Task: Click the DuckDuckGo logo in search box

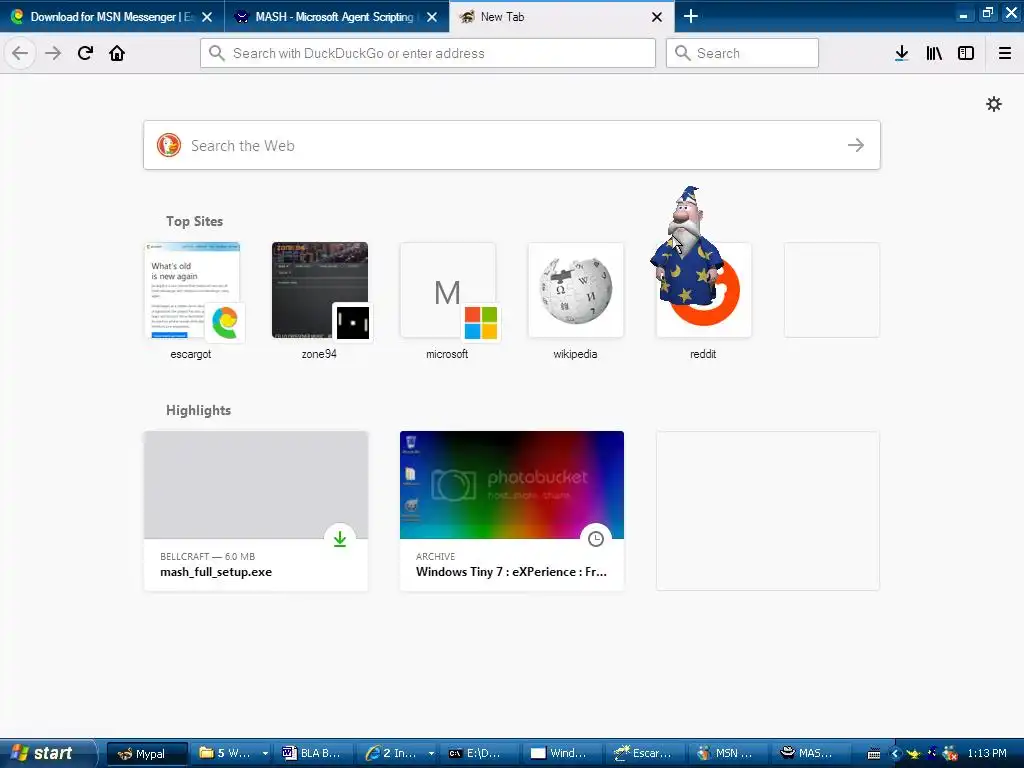Action: coord(168,145)
